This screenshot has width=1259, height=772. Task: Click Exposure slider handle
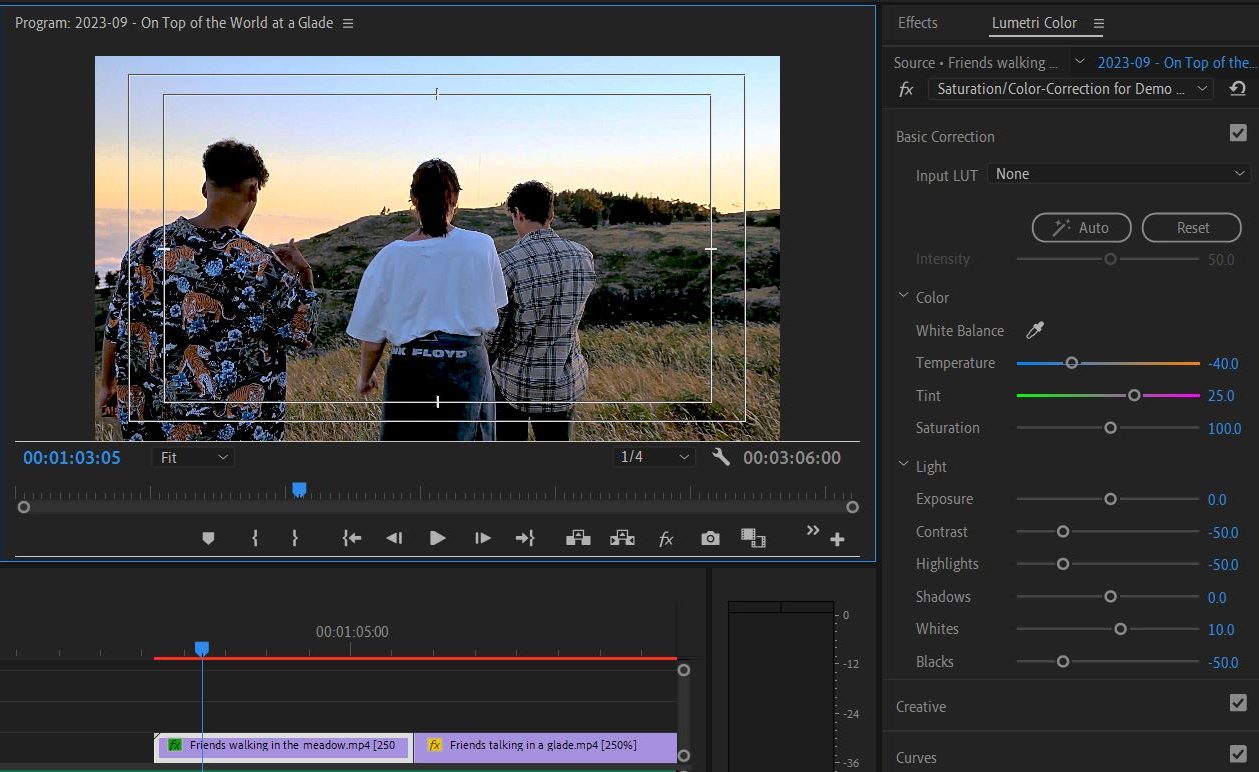[x=1110, y=499]
